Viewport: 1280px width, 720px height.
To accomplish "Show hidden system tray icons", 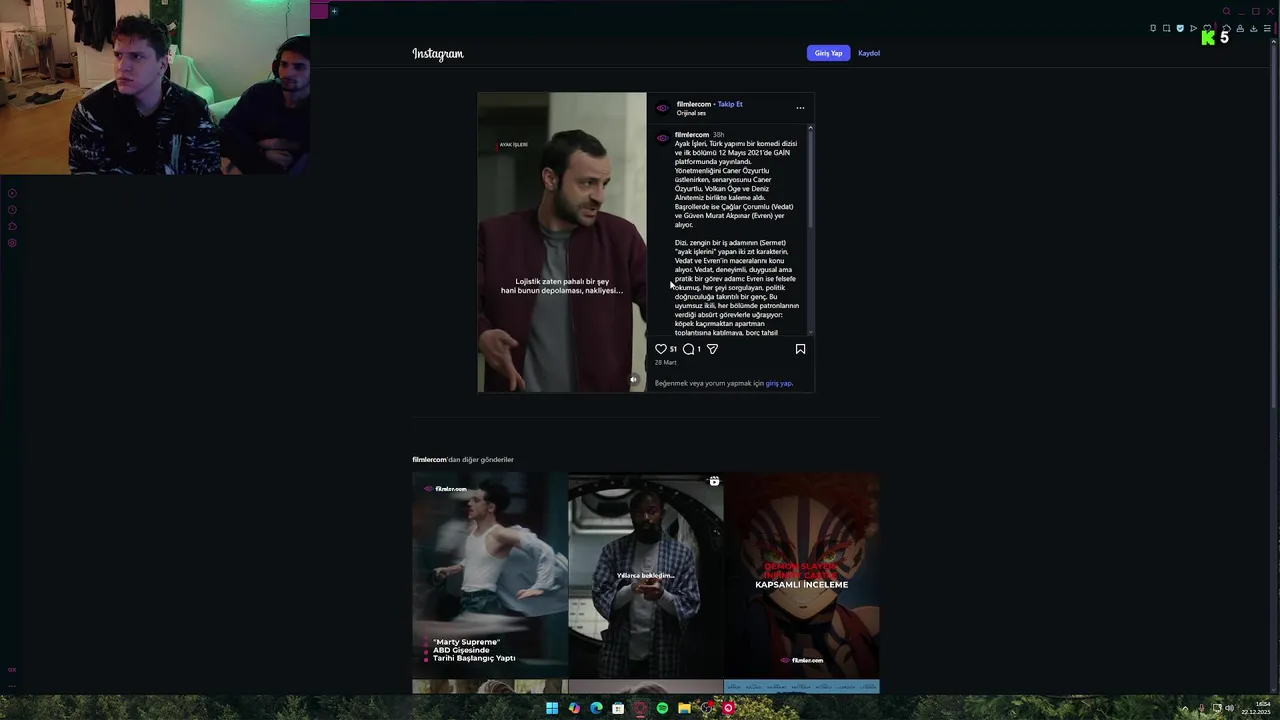I will pos(1185,708).
